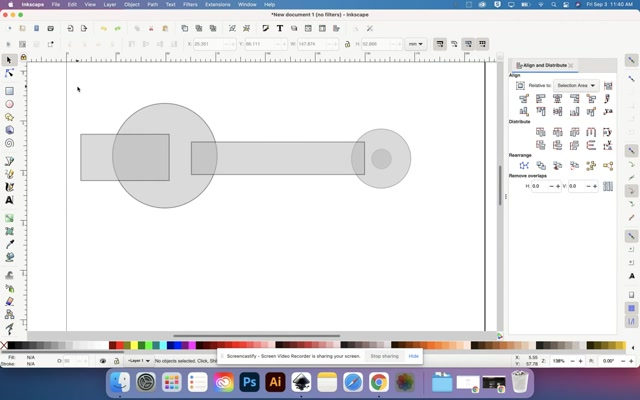Image resolution: width=640 pixels, height=400 pixels.
Task: Open the Extensions menu
Action: coord(217,4)
